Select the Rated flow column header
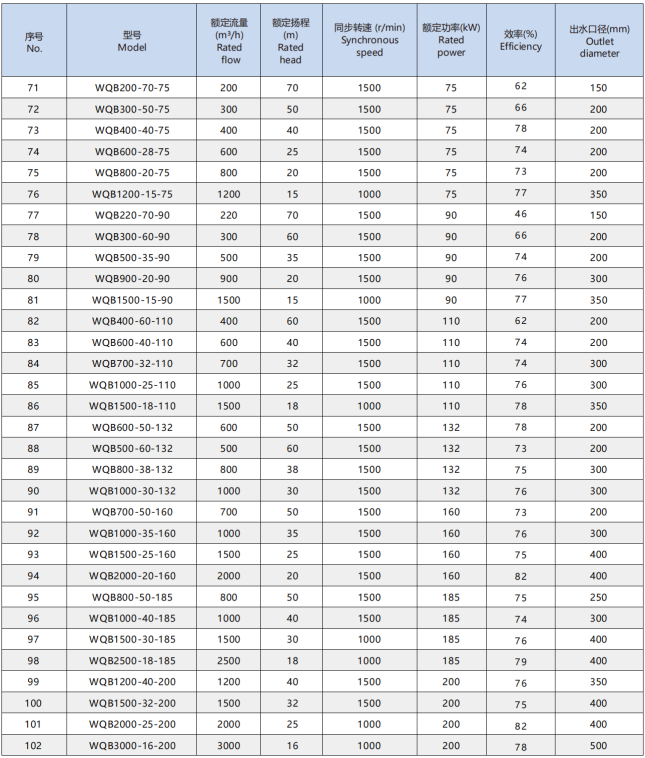 (x=229, y=41)
